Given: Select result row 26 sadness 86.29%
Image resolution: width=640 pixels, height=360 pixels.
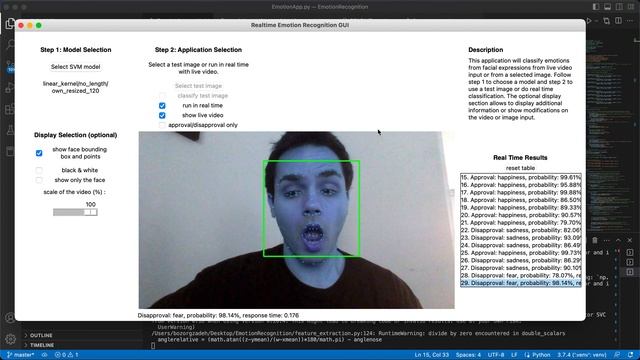Looking at the screenshot, I should (520, 260).
